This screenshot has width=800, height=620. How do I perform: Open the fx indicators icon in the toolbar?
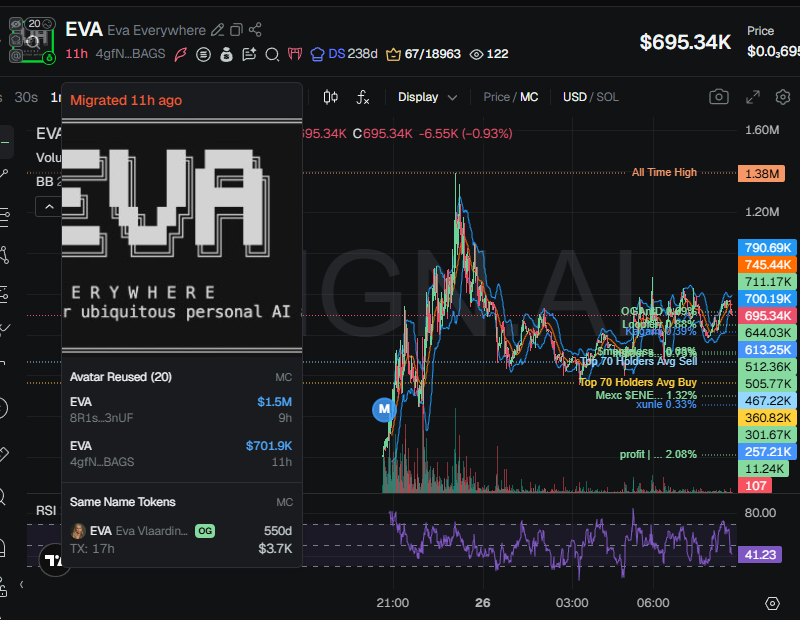pyautogui.click(x=361, y=97)
